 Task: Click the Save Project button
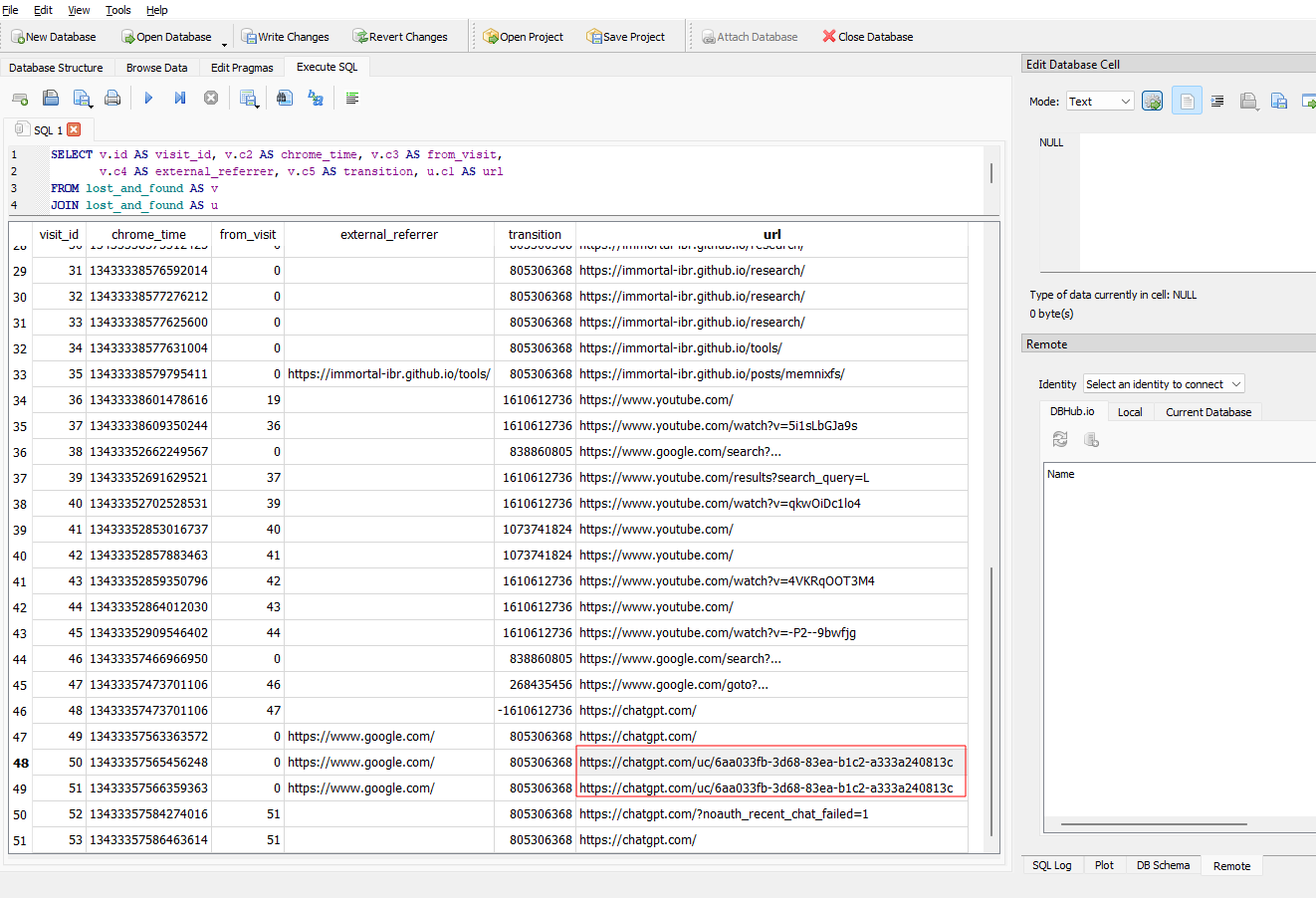pyautogui.click(x=626, y=37)
